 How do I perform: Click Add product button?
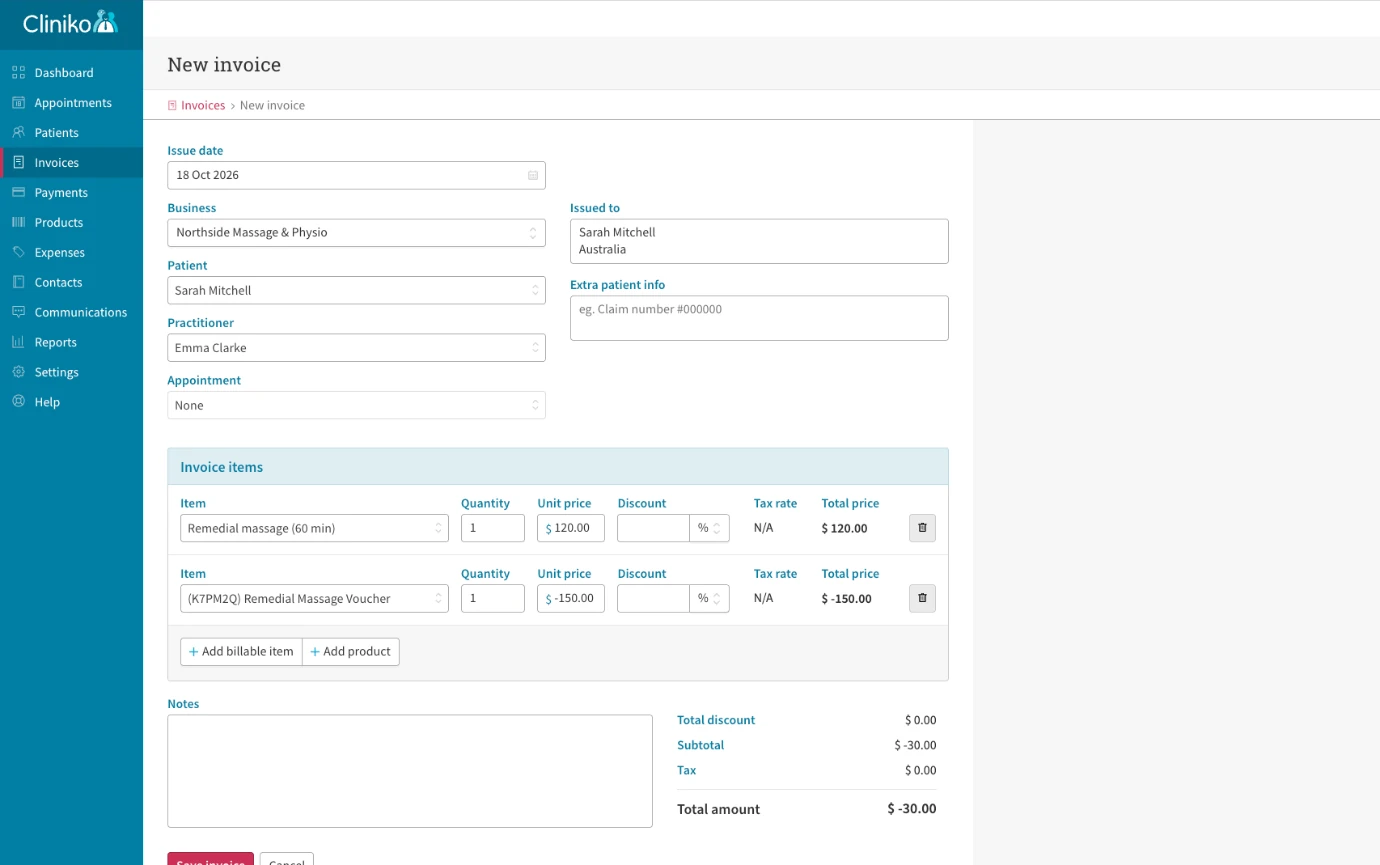[351, 651]
